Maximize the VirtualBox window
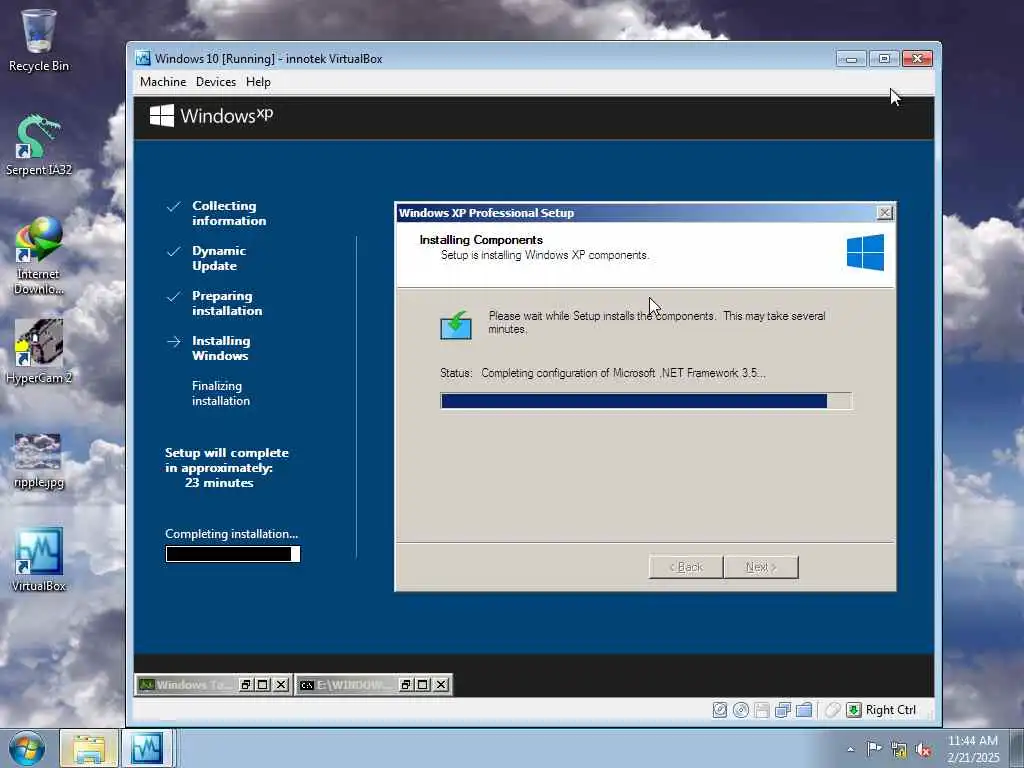Viewport: 1024px width, 768px height. click(x=884, y=59)
